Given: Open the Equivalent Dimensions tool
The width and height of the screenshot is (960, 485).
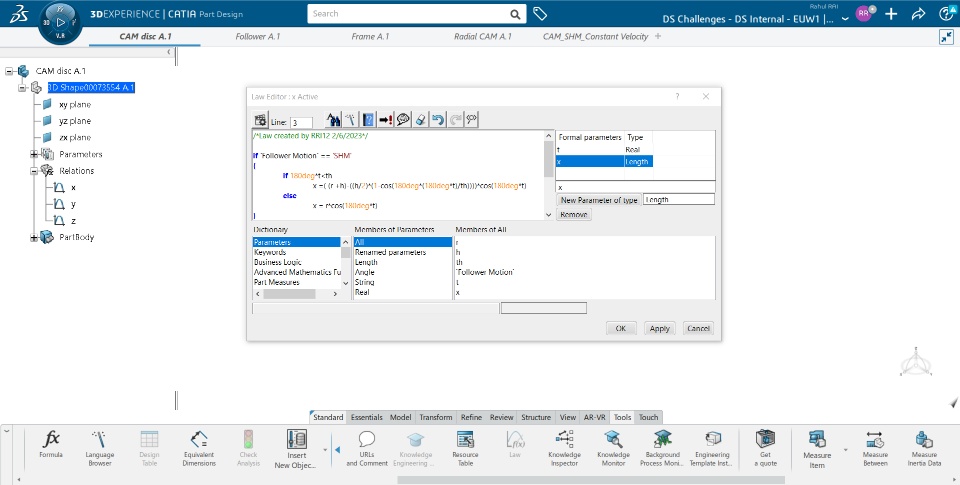Looking at the screenshot, I should tap(199, 448).
